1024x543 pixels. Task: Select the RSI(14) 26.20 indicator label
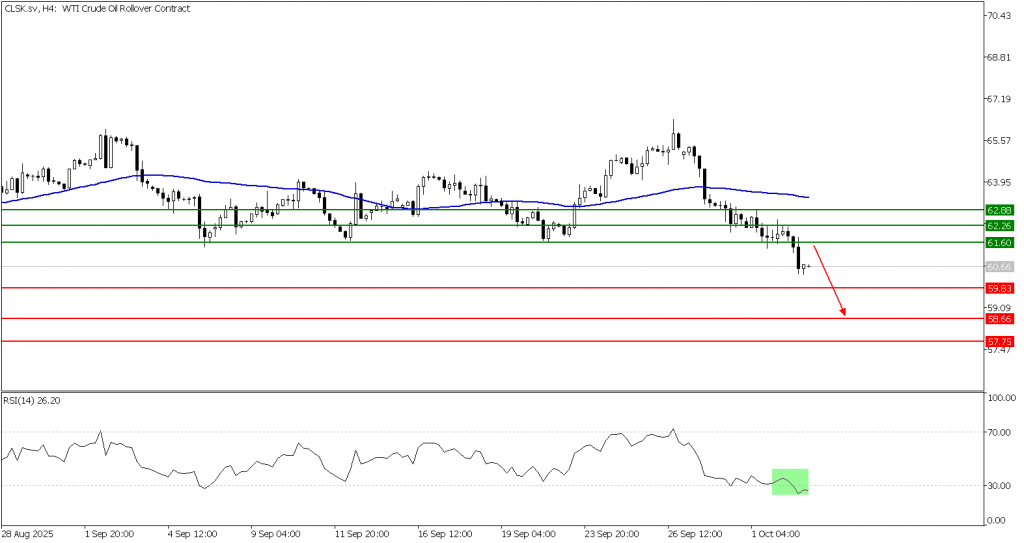33,399
